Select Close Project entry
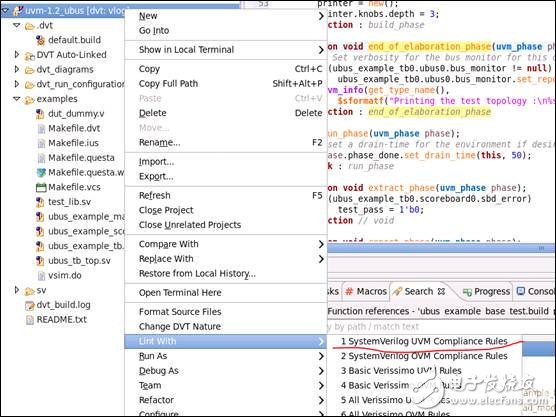This screenshot has width=556, height=417. pos(226,210)
